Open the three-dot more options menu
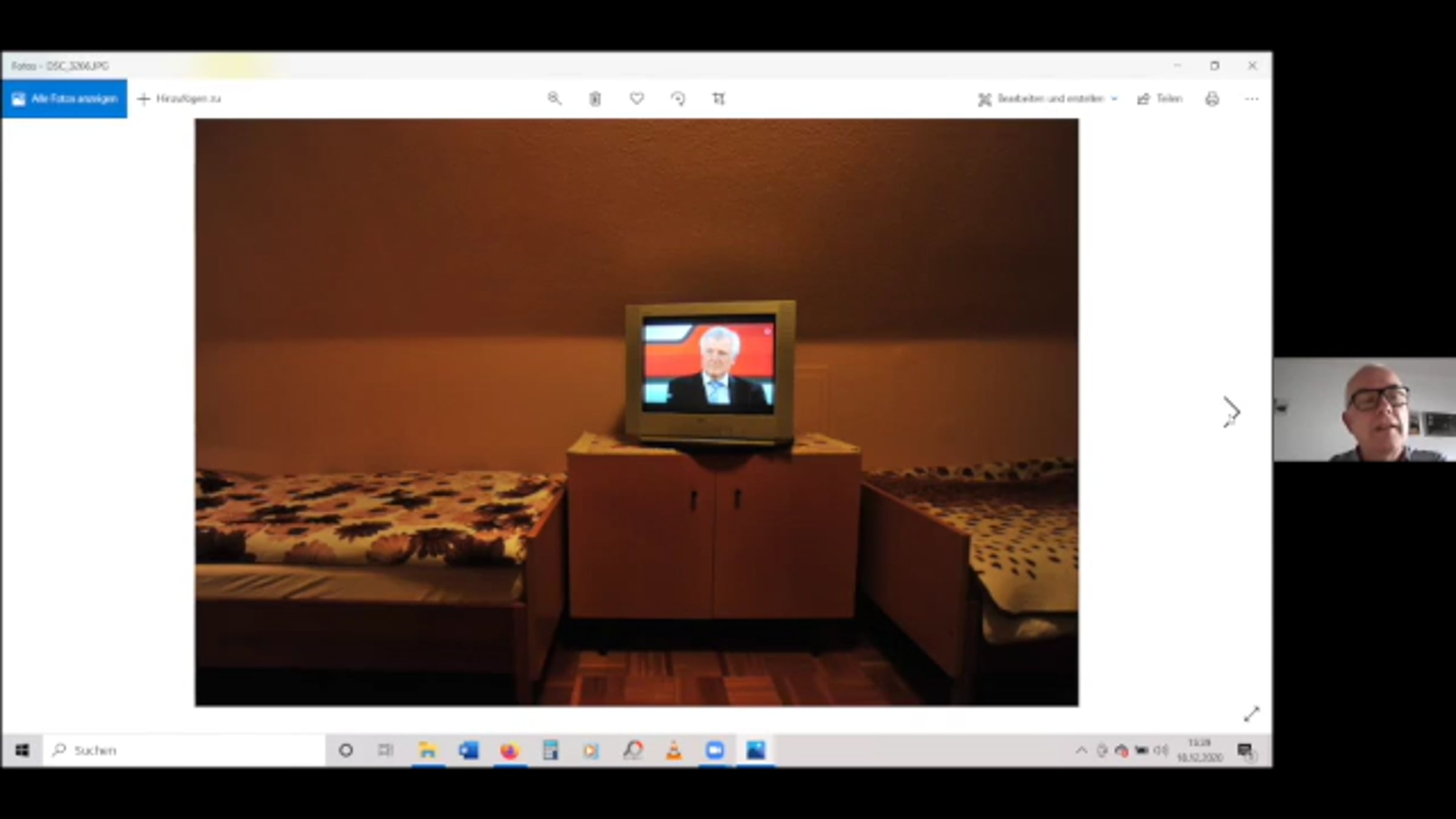This screenshot has height=819, width=1456. 1252,99
